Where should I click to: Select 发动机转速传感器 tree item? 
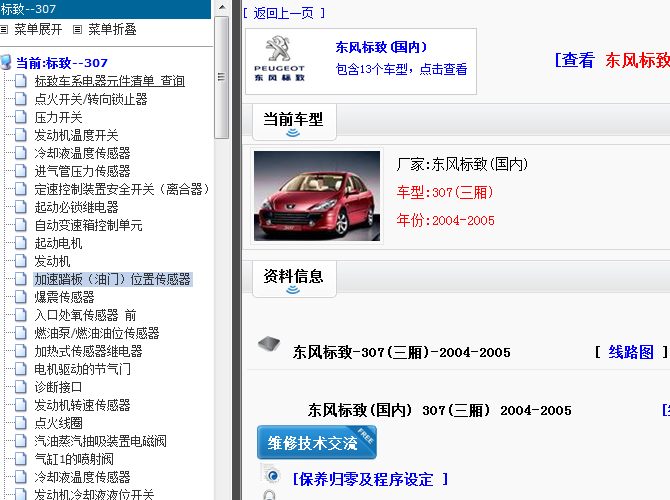tap(82, 405)
